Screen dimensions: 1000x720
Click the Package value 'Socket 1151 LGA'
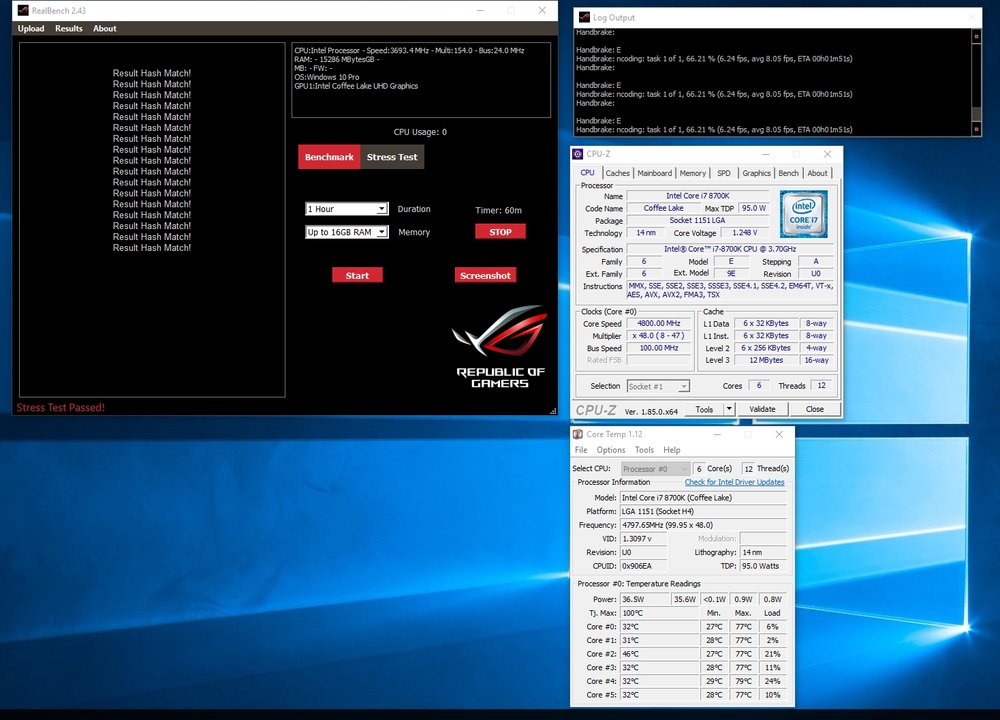click(x=698, y=221)
